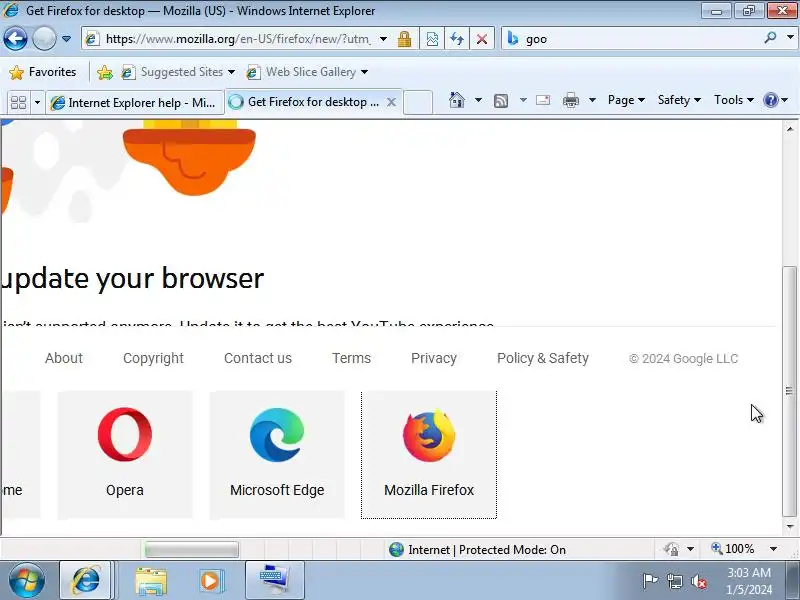This screenshot has width=800, height=600.
Task: Click the scrollbar down arrow
Action: [x=789, y=527]
